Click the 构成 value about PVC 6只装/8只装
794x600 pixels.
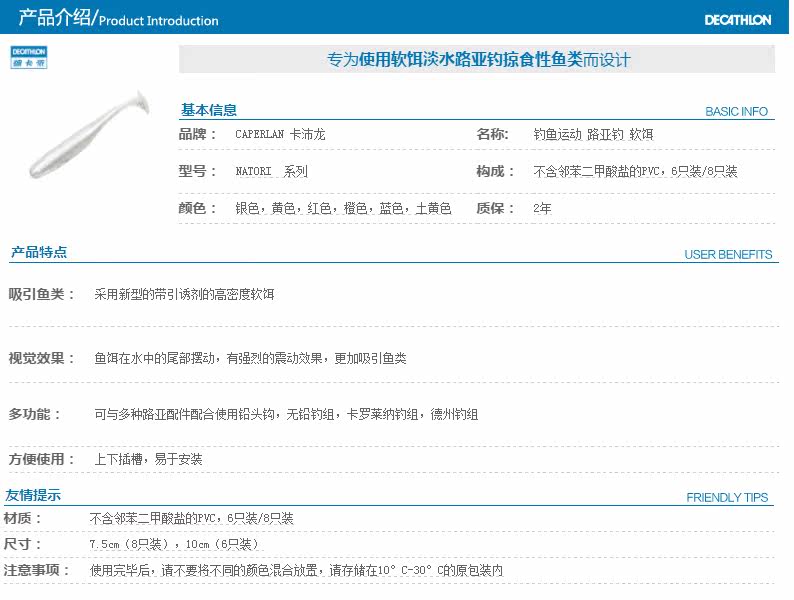pos(635,171)
